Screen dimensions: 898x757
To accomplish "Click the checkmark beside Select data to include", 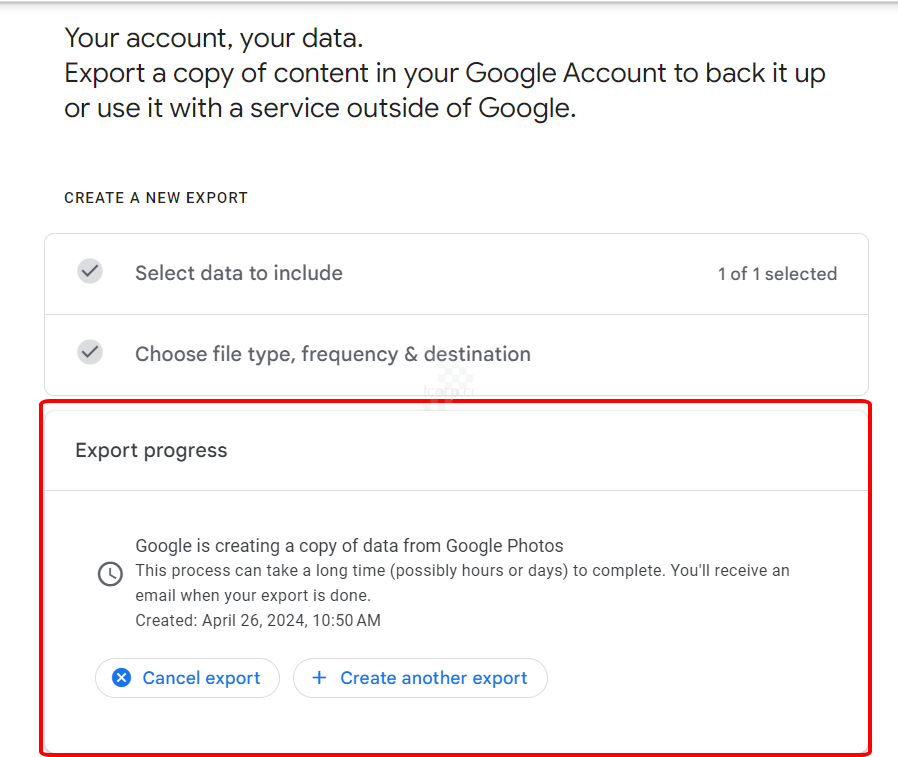I will click(x=90, y=272).
